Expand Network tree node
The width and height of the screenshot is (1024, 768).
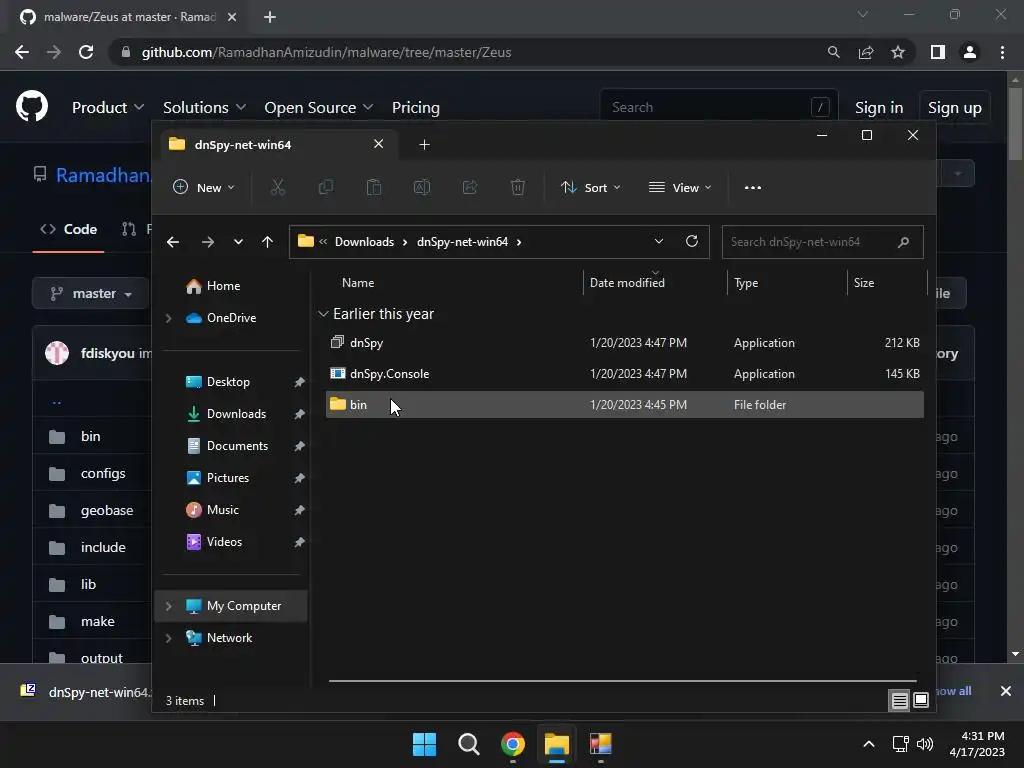tap(168, 638)
